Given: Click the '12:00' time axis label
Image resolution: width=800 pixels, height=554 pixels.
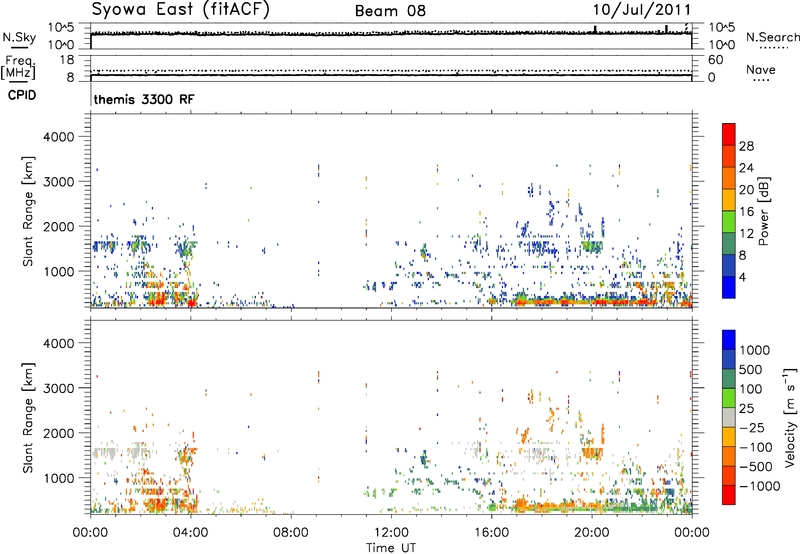Looking at the screenshot, I should pos(391,533).
